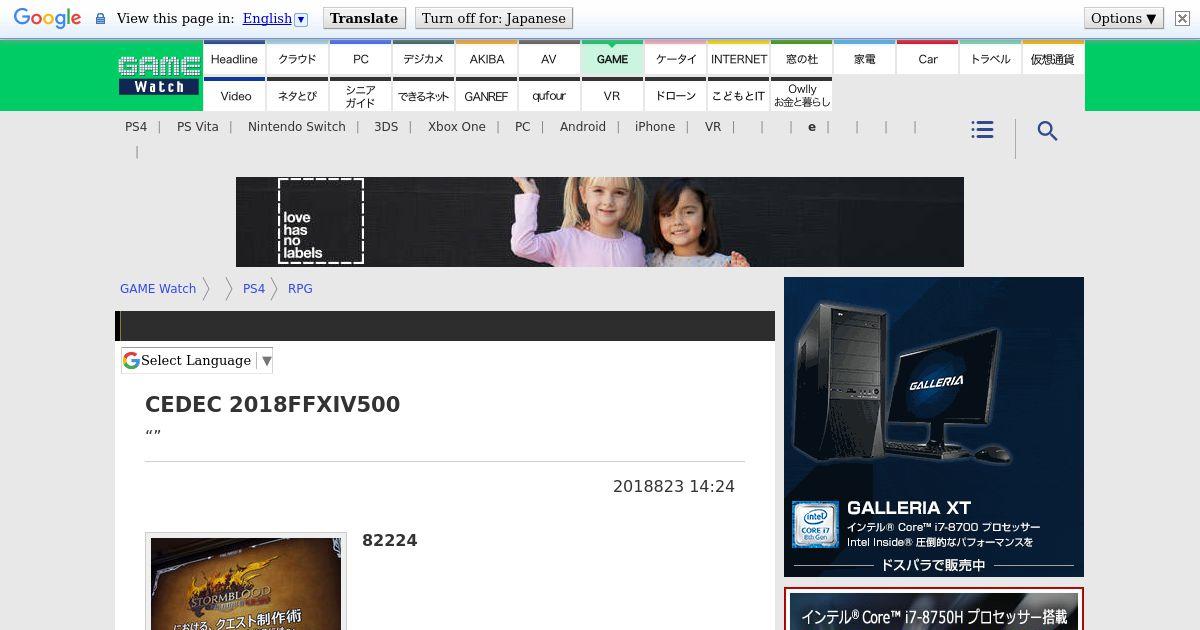
Task: Click the love has no labels banner ad
Action: tap(600, 222)
